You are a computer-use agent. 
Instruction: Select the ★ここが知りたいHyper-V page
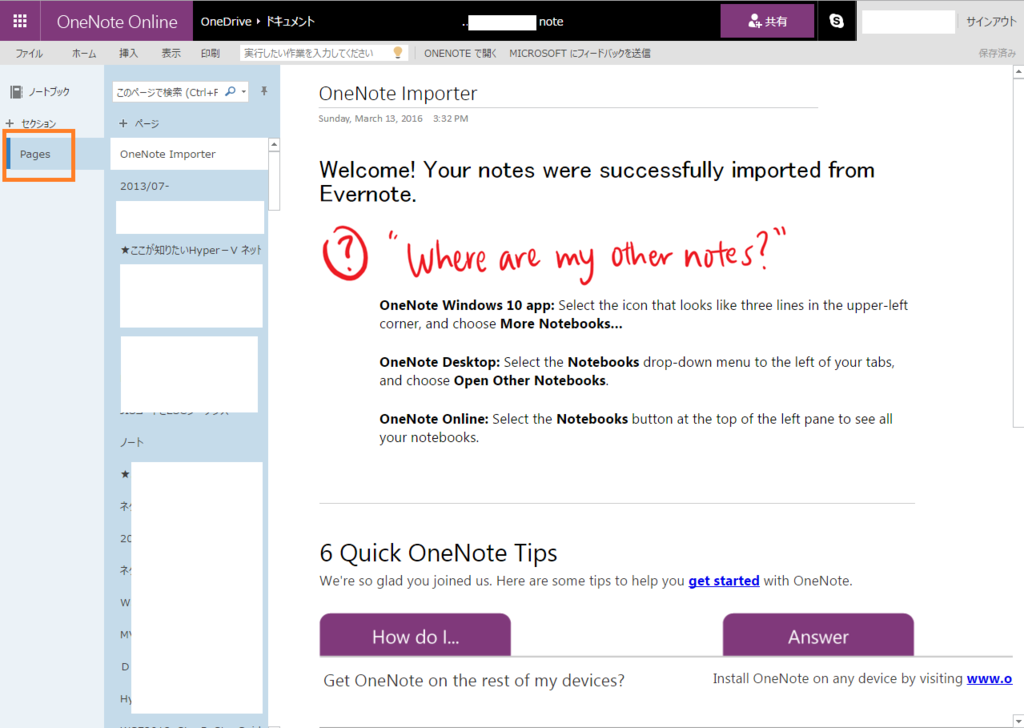190,250
